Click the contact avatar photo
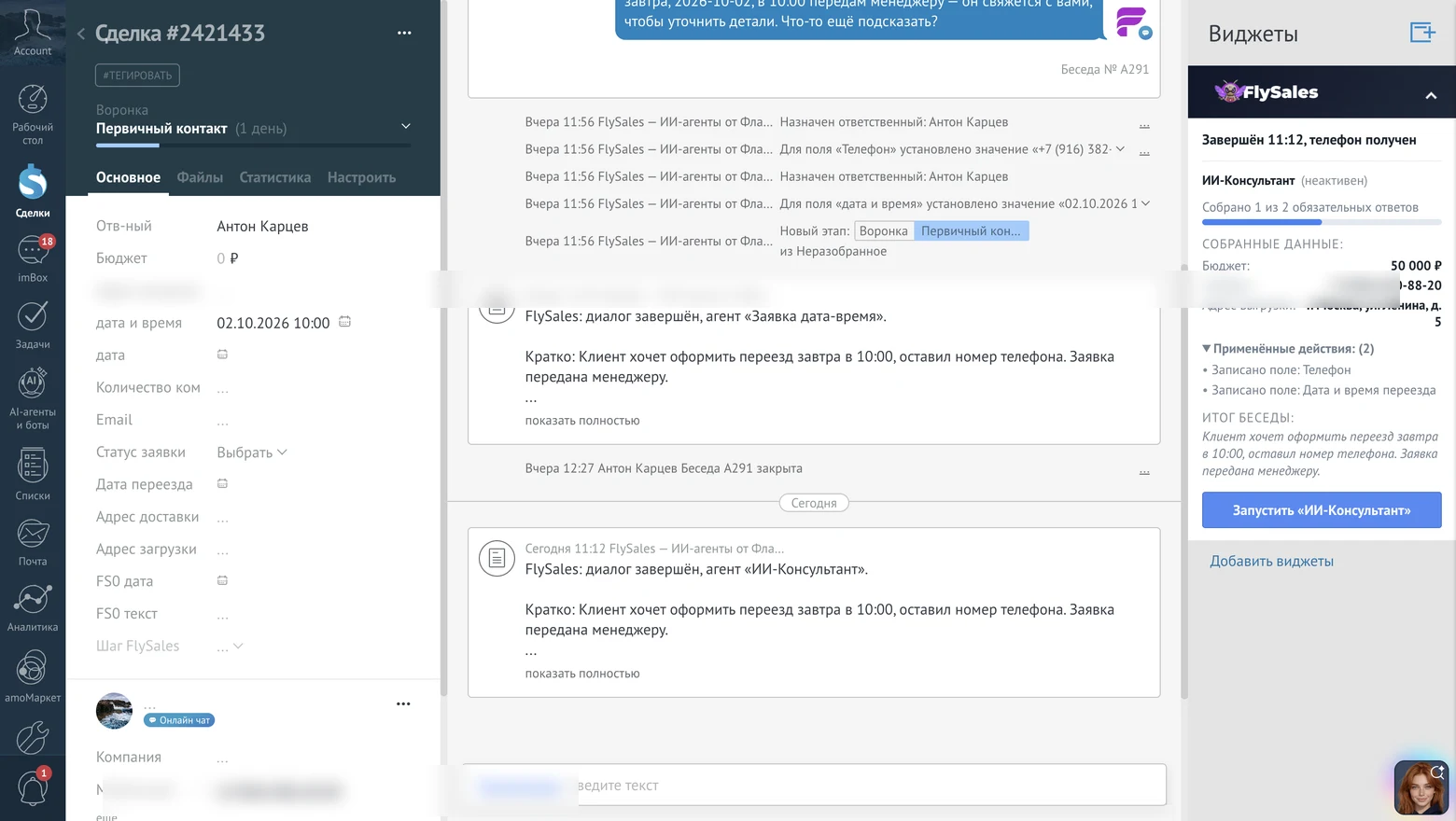The height and width of the screenshot is (821, 1456). (114, 711)
